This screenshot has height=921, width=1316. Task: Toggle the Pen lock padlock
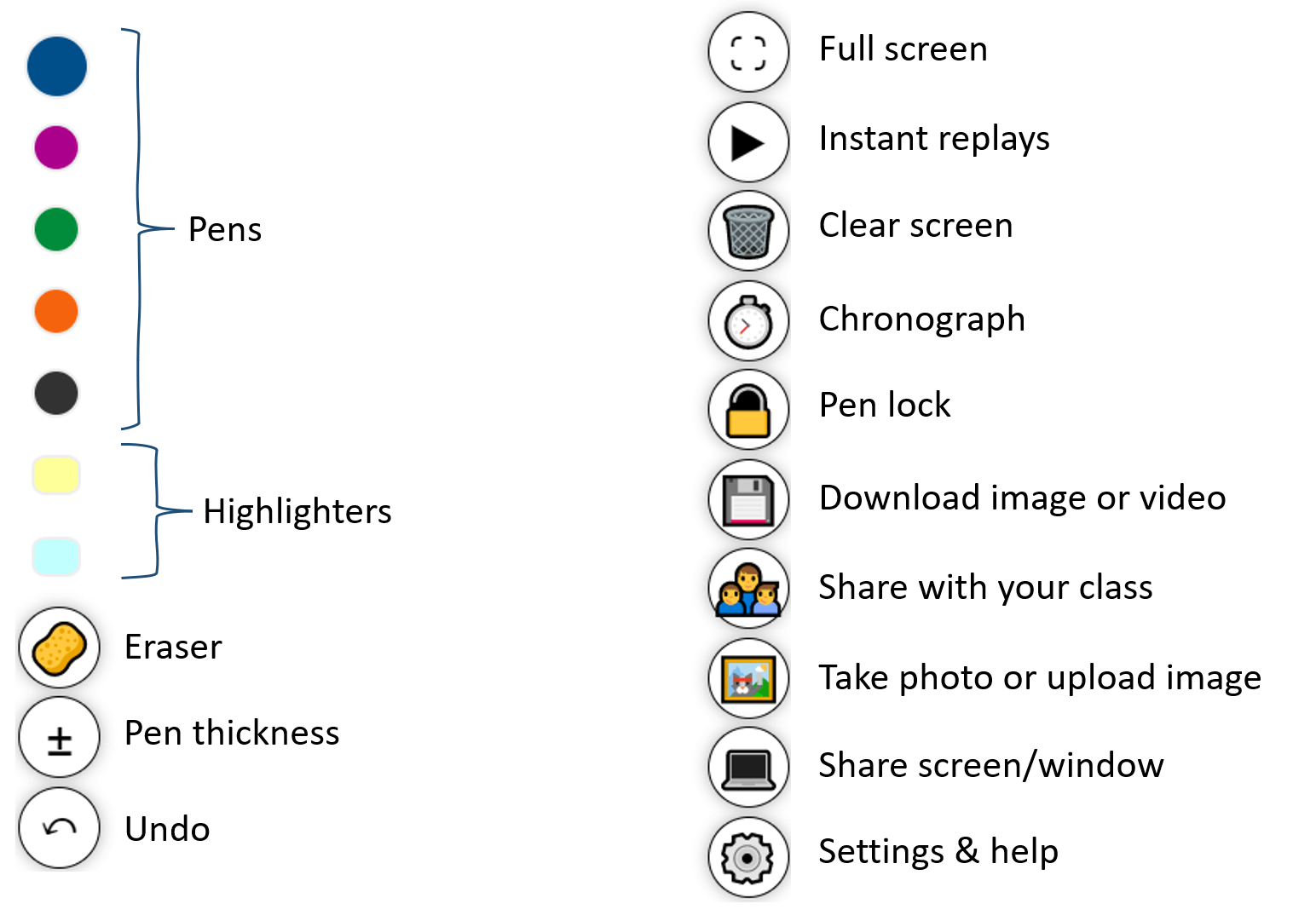point(748,410)
